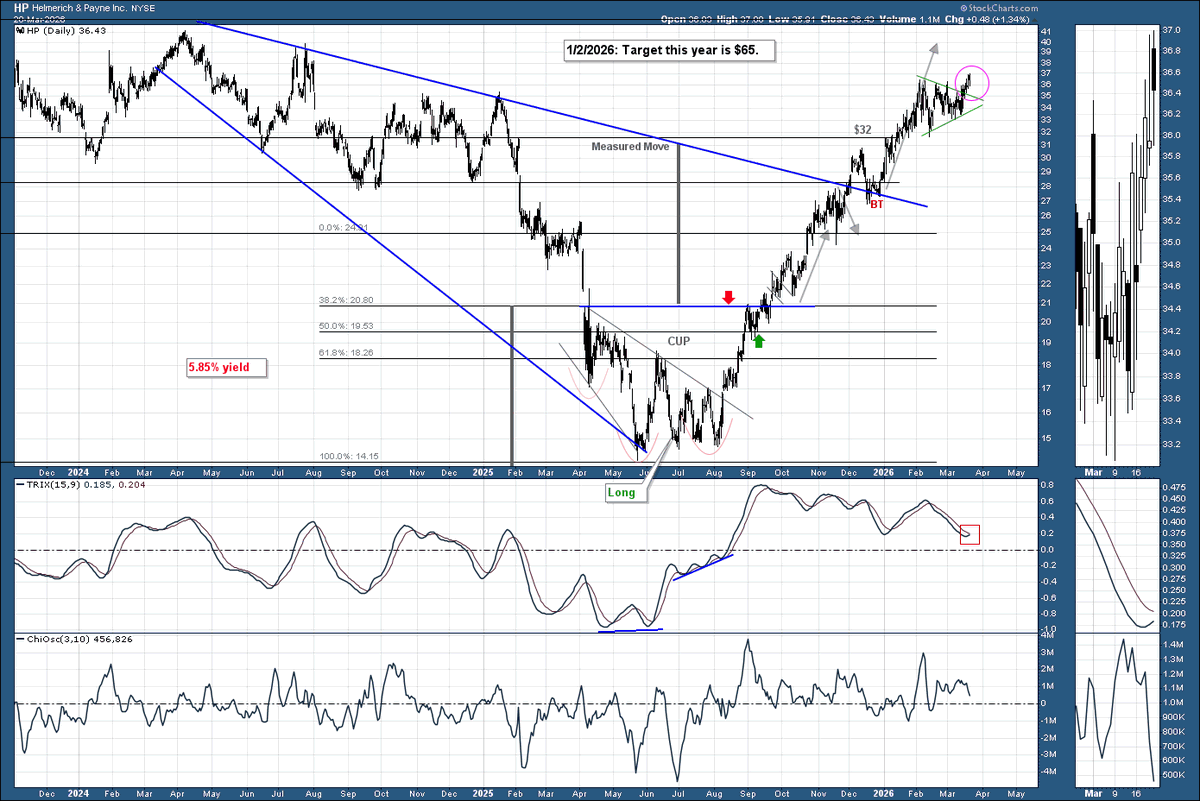Click the $32 price annotation
Image resolution: width=1200 pixels, height=801 pixels.
[863, 130]
